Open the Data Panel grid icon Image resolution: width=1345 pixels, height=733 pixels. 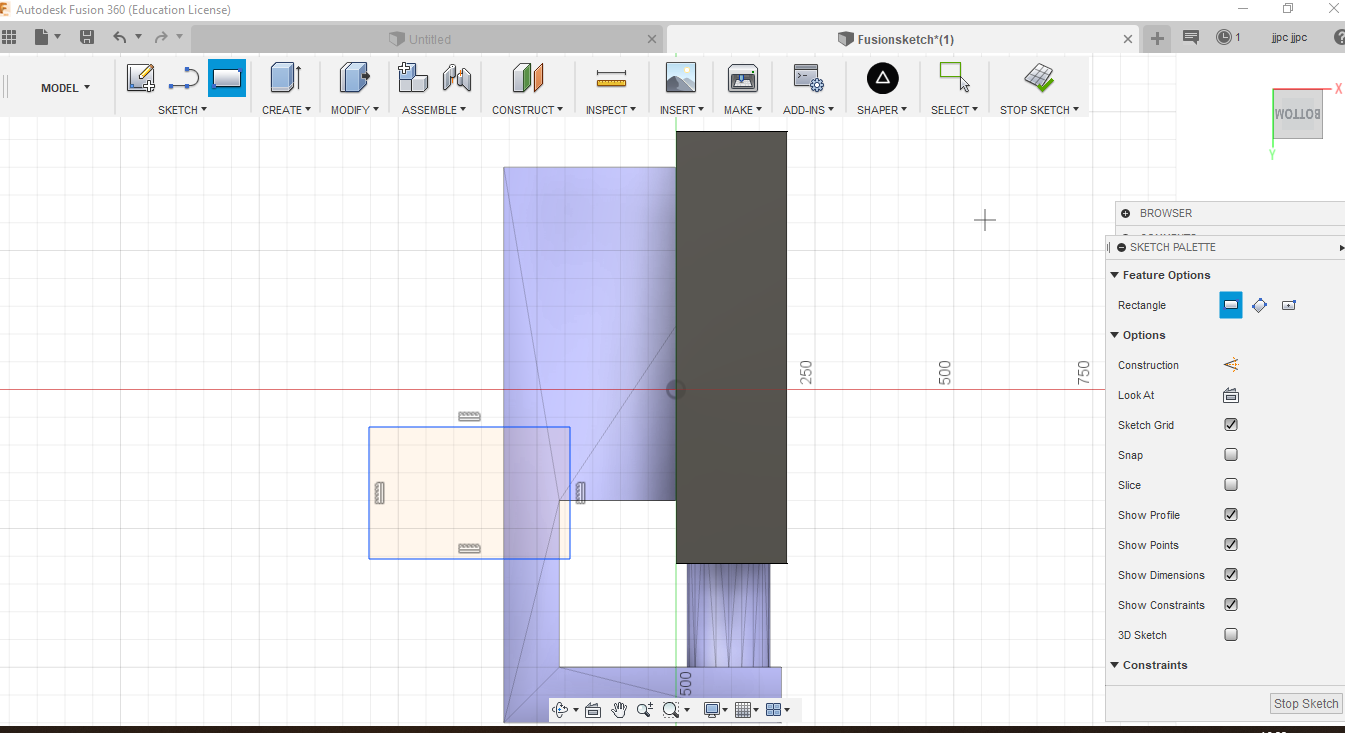pyautogui.click(x=9, y=38)
